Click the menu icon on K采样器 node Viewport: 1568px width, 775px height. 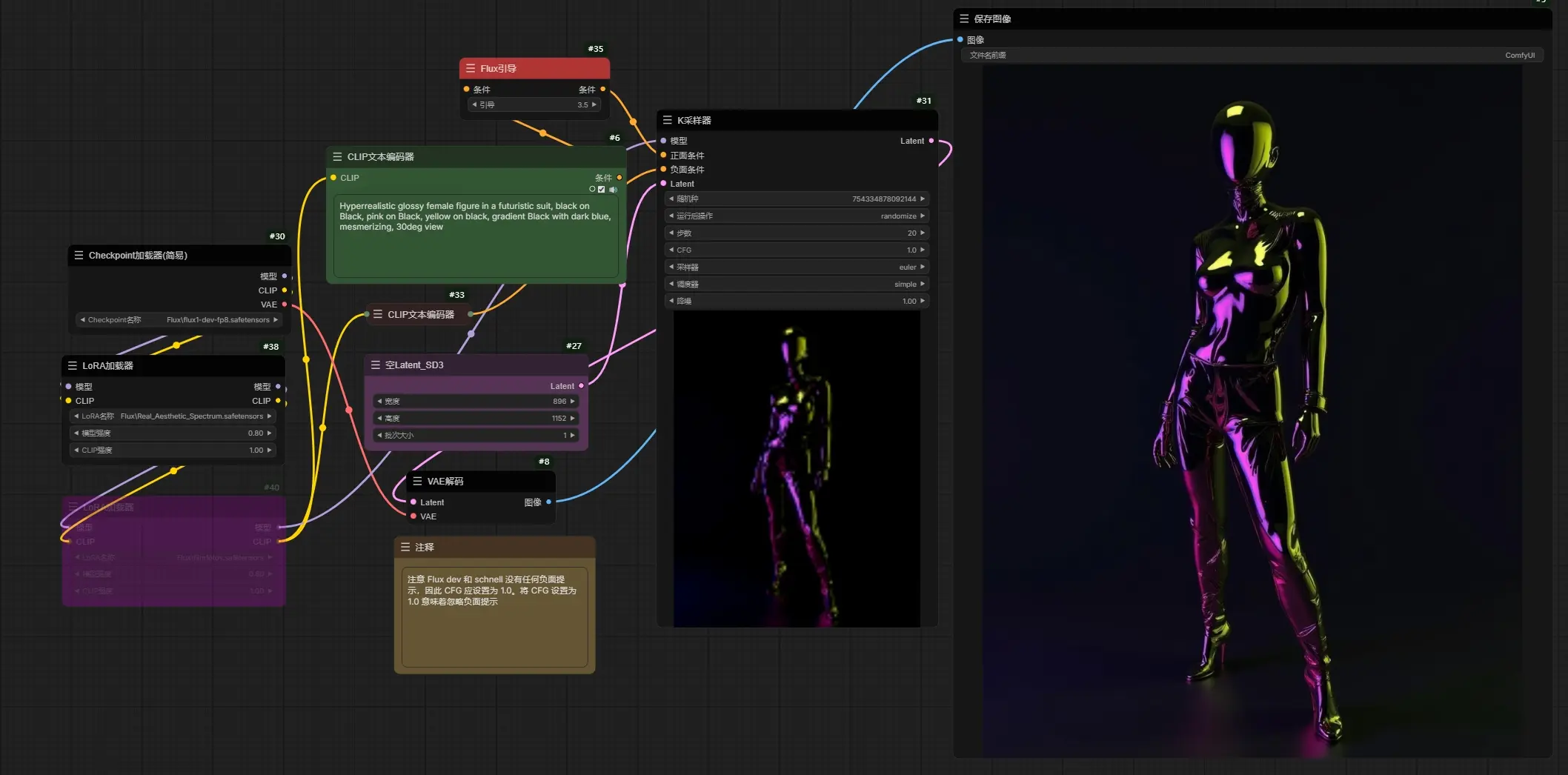click(x=667, y=120)
